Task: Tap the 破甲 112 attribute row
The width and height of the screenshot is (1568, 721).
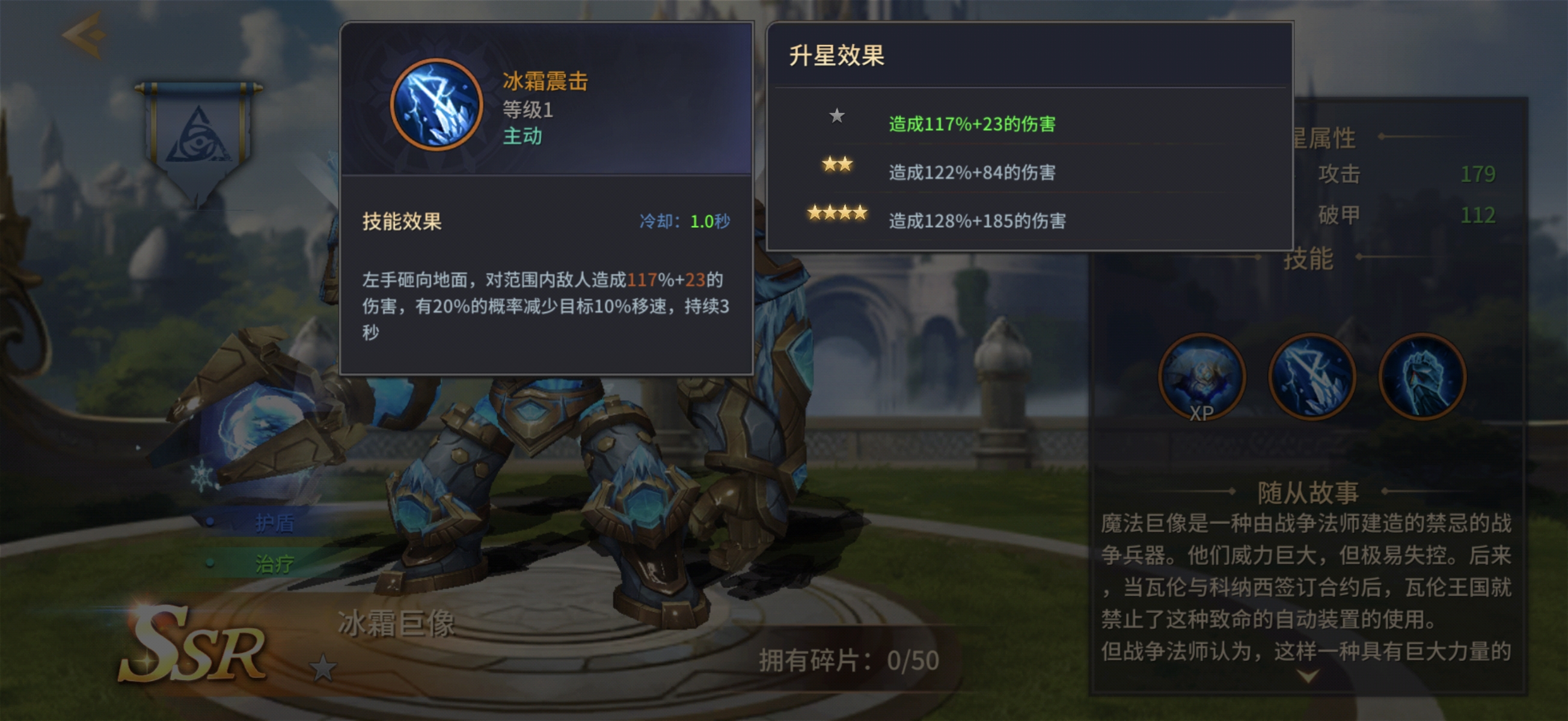Action: click(x=1406, y=214)
